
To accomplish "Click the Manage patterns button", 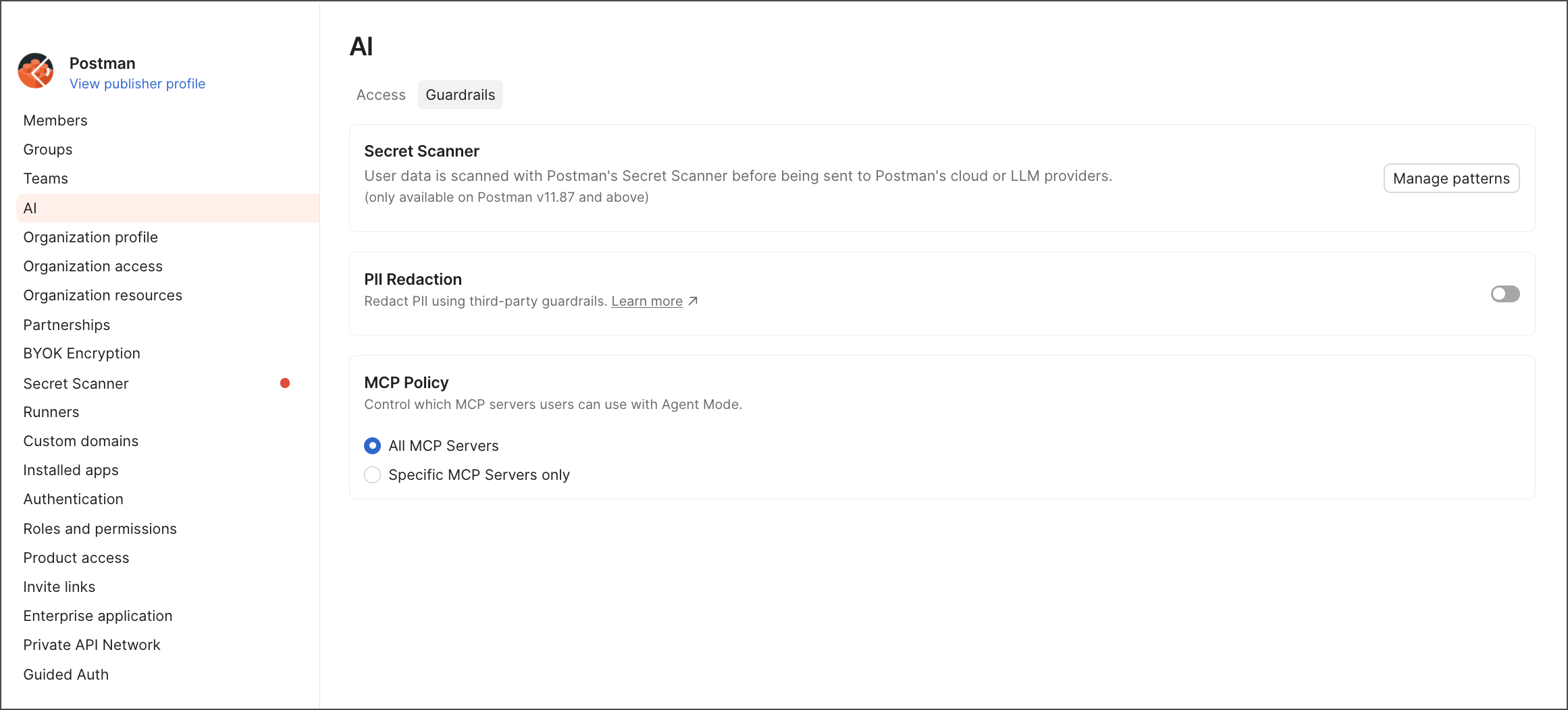I will (x=1451, y=178).
